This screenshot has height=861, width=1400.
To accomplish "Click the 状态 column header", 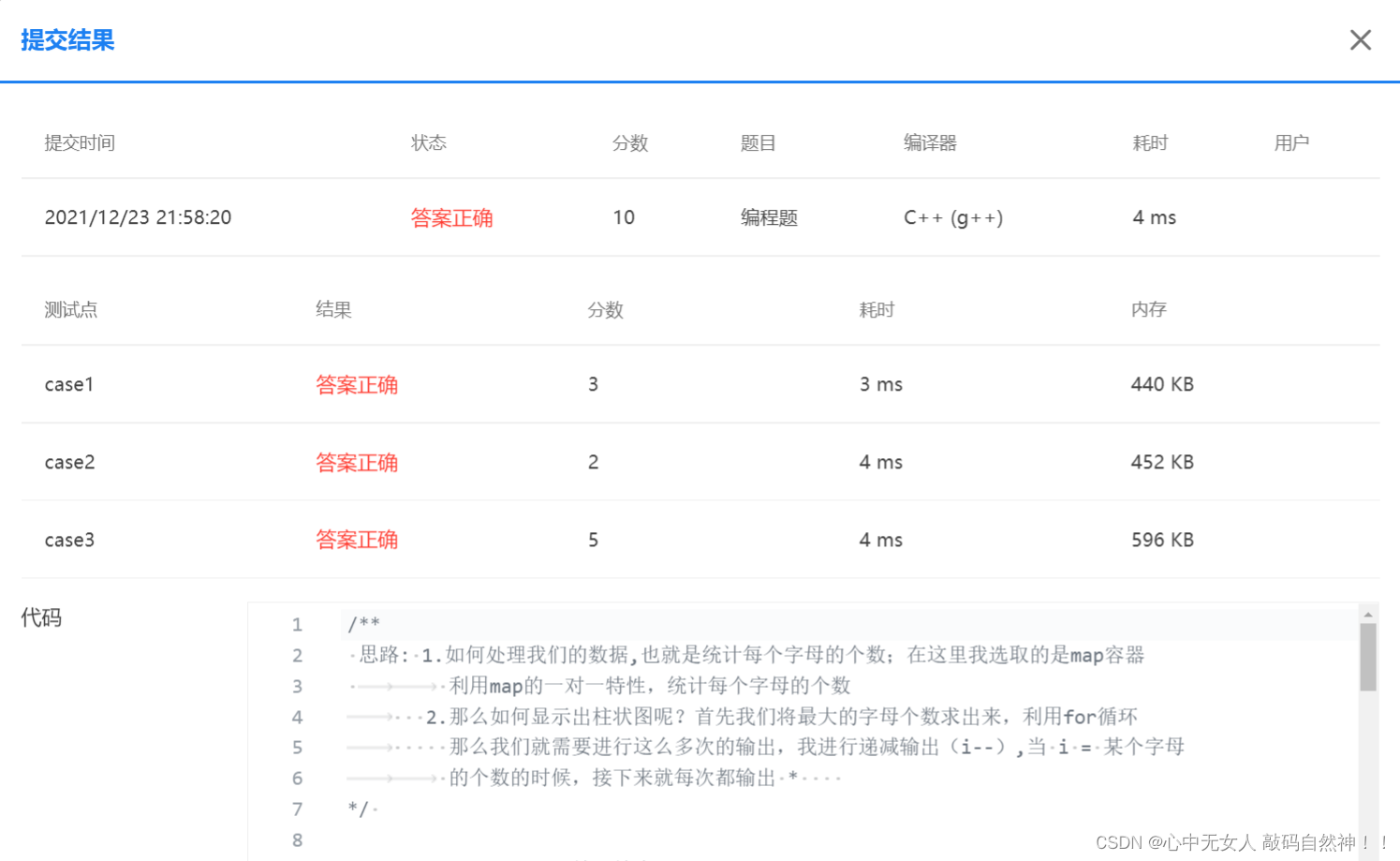I will (428, 142).
